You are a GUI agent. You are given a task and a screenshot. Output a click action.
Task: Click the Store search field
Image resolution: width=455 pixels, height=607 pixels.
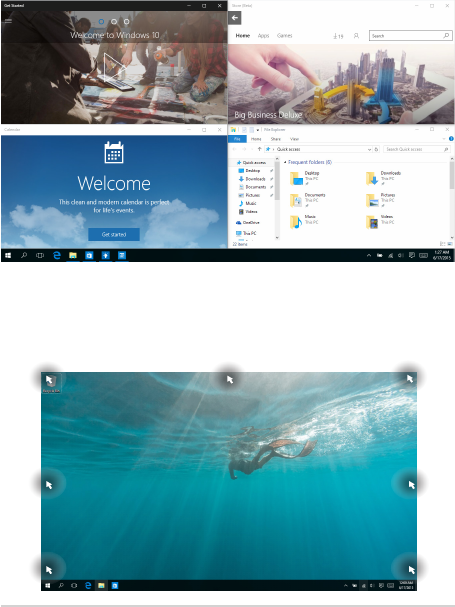click(x=410, y=36)
